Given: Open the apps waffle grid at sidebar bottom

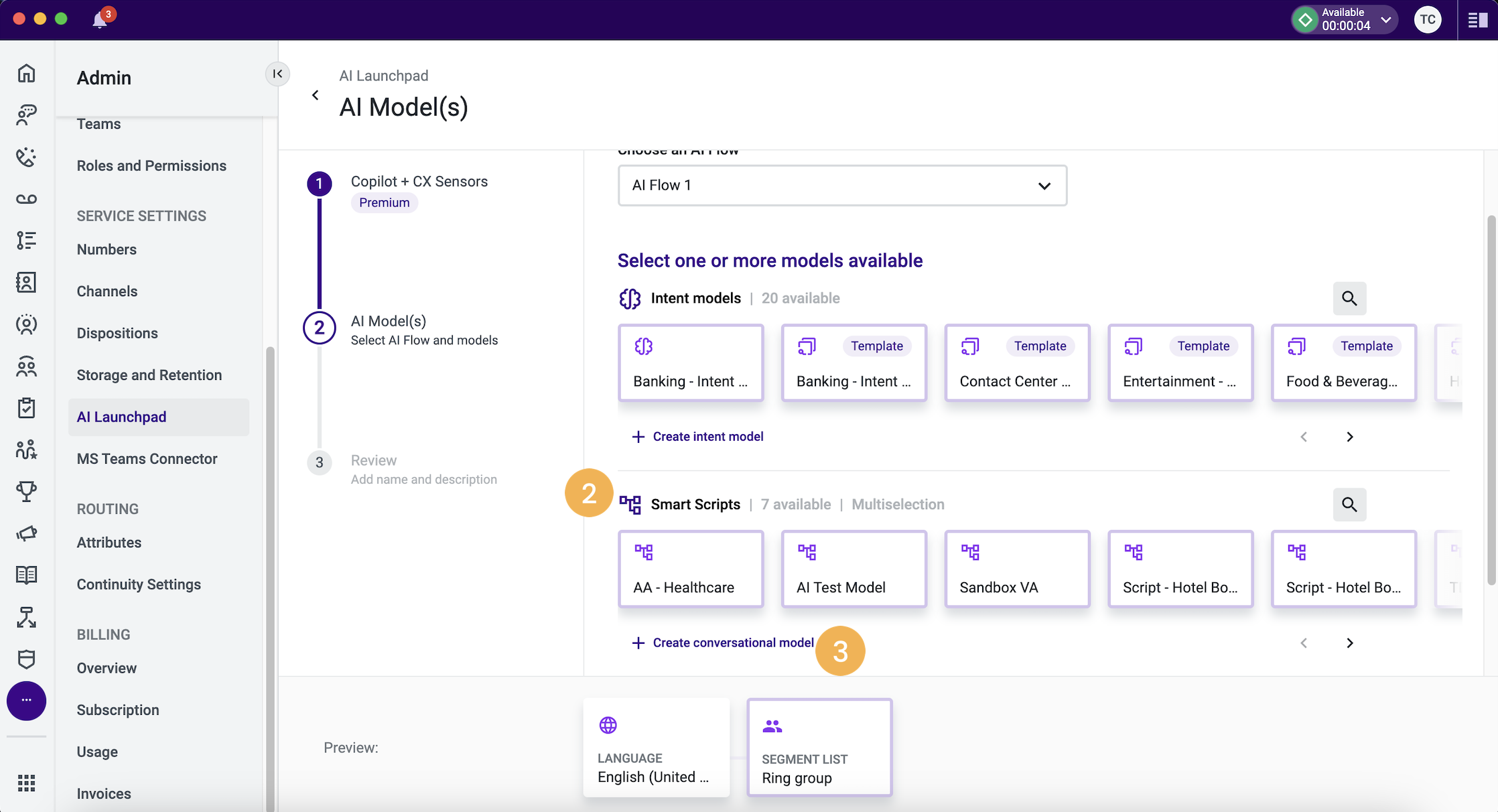Looking at the screenshot, I should [26, 784].
